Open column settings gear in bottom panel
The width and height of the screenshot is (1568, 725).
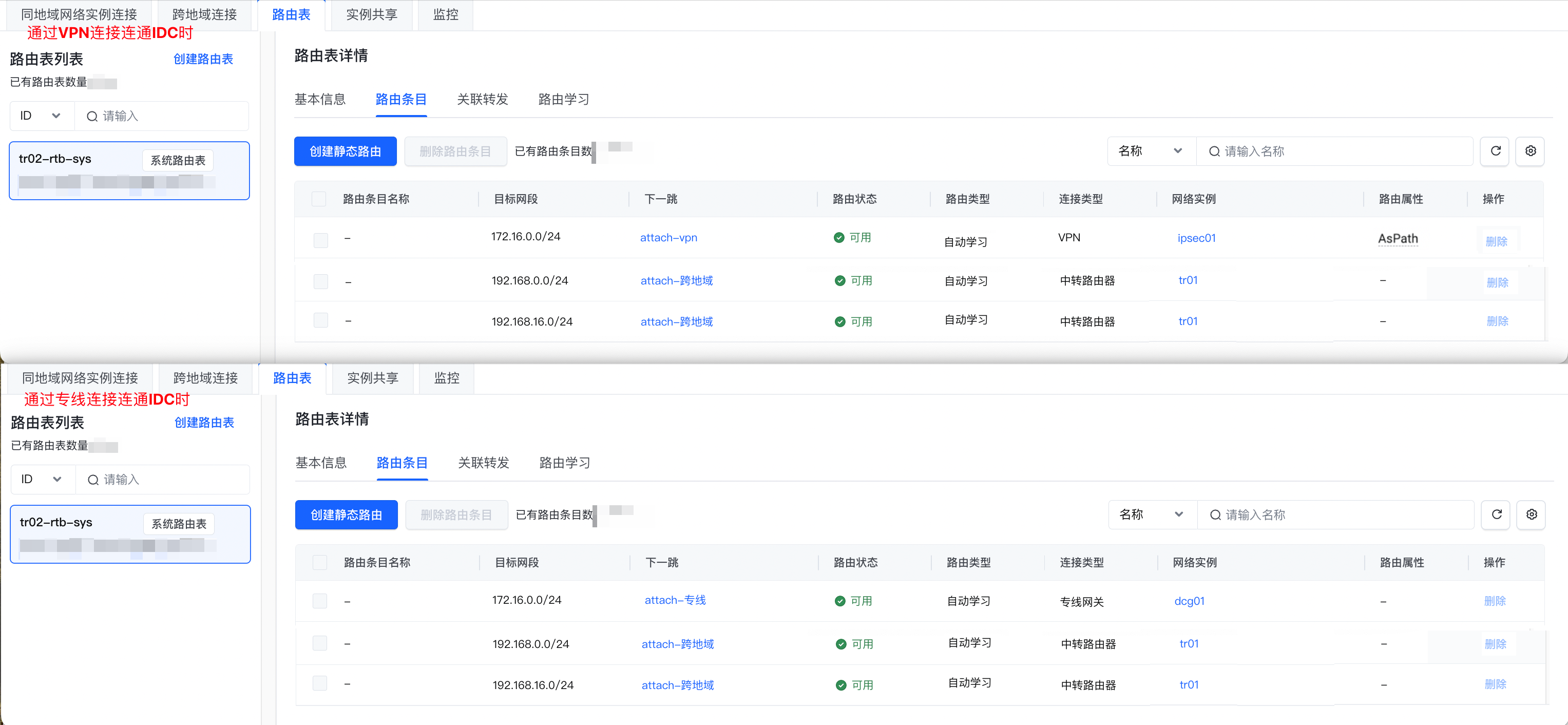click(1532, 514)
